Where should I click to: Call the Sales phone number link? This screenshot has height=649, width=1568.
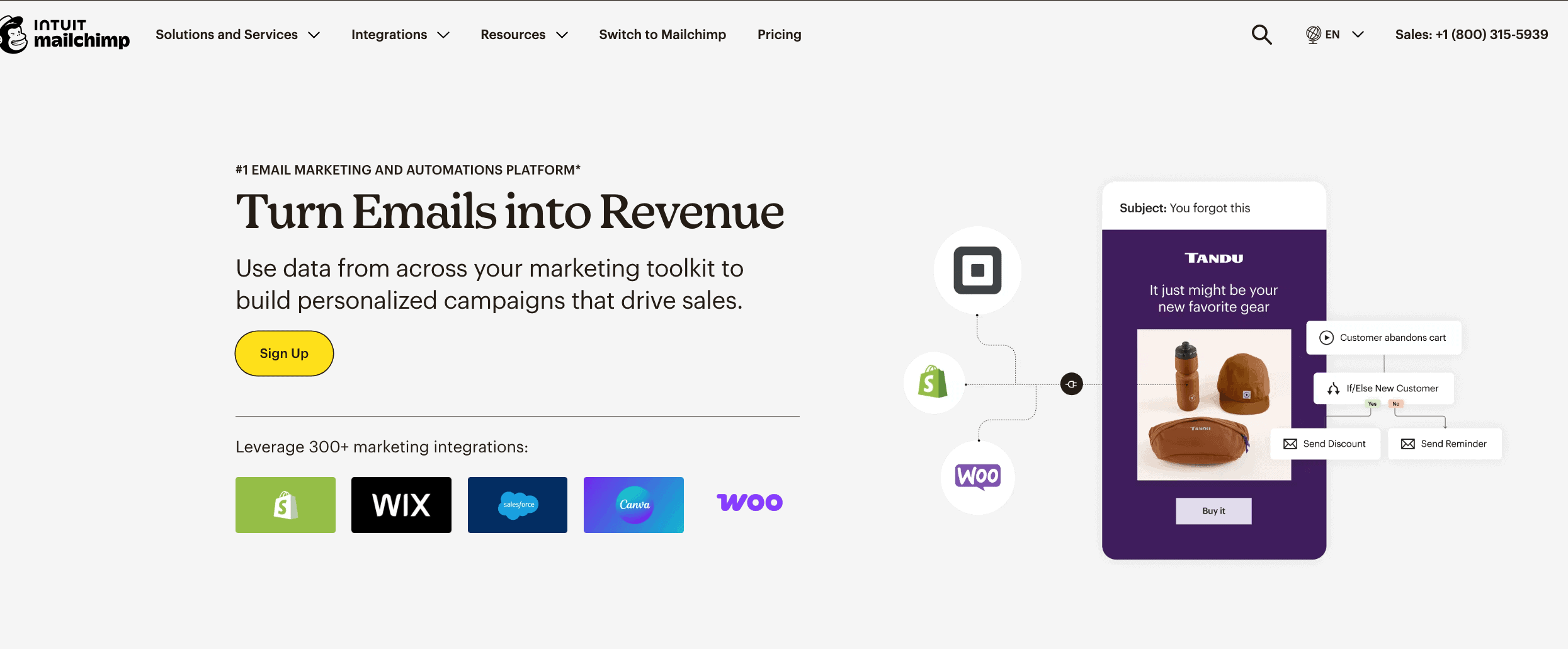point(1472,35)
